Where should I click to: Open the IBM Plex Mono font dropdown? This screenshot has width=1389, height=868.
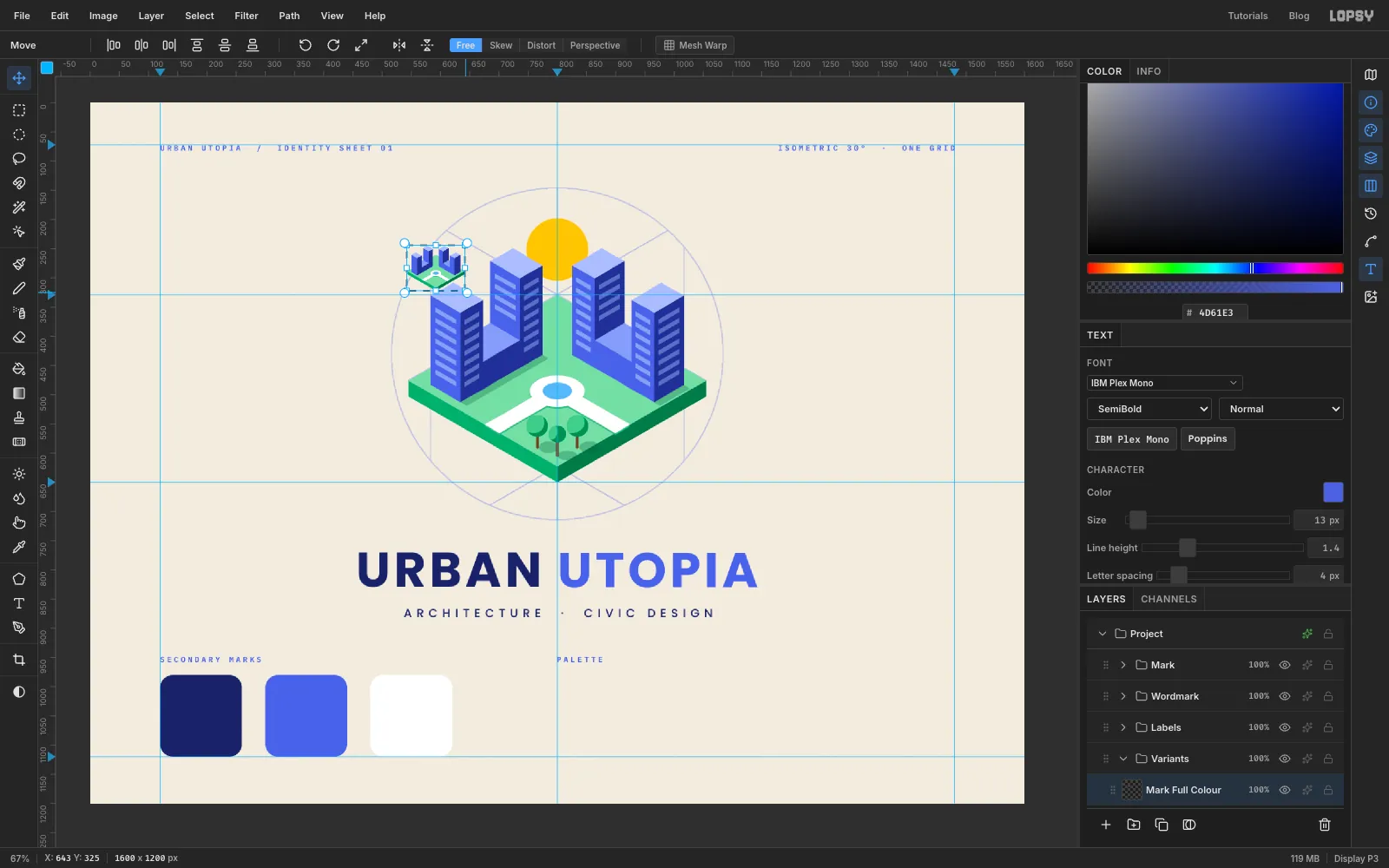click(x=1164, y=383)
